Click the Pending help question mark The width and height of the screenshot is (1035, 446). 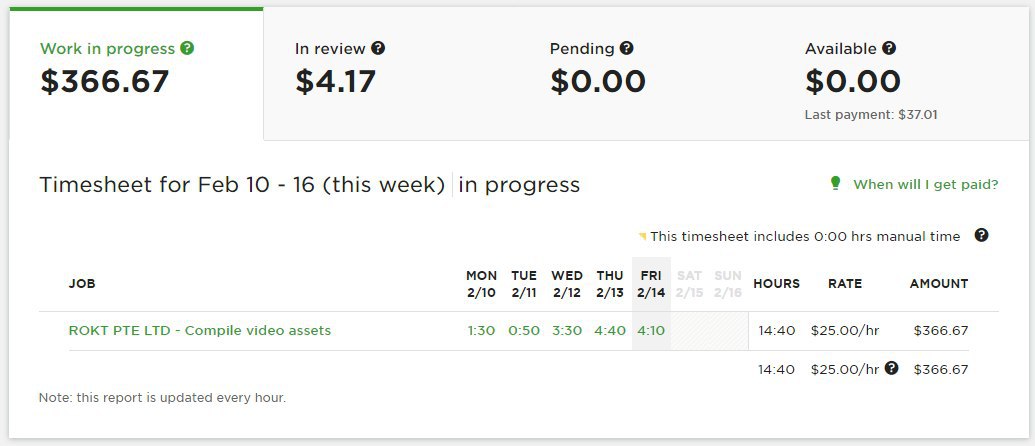pos(627,48)
